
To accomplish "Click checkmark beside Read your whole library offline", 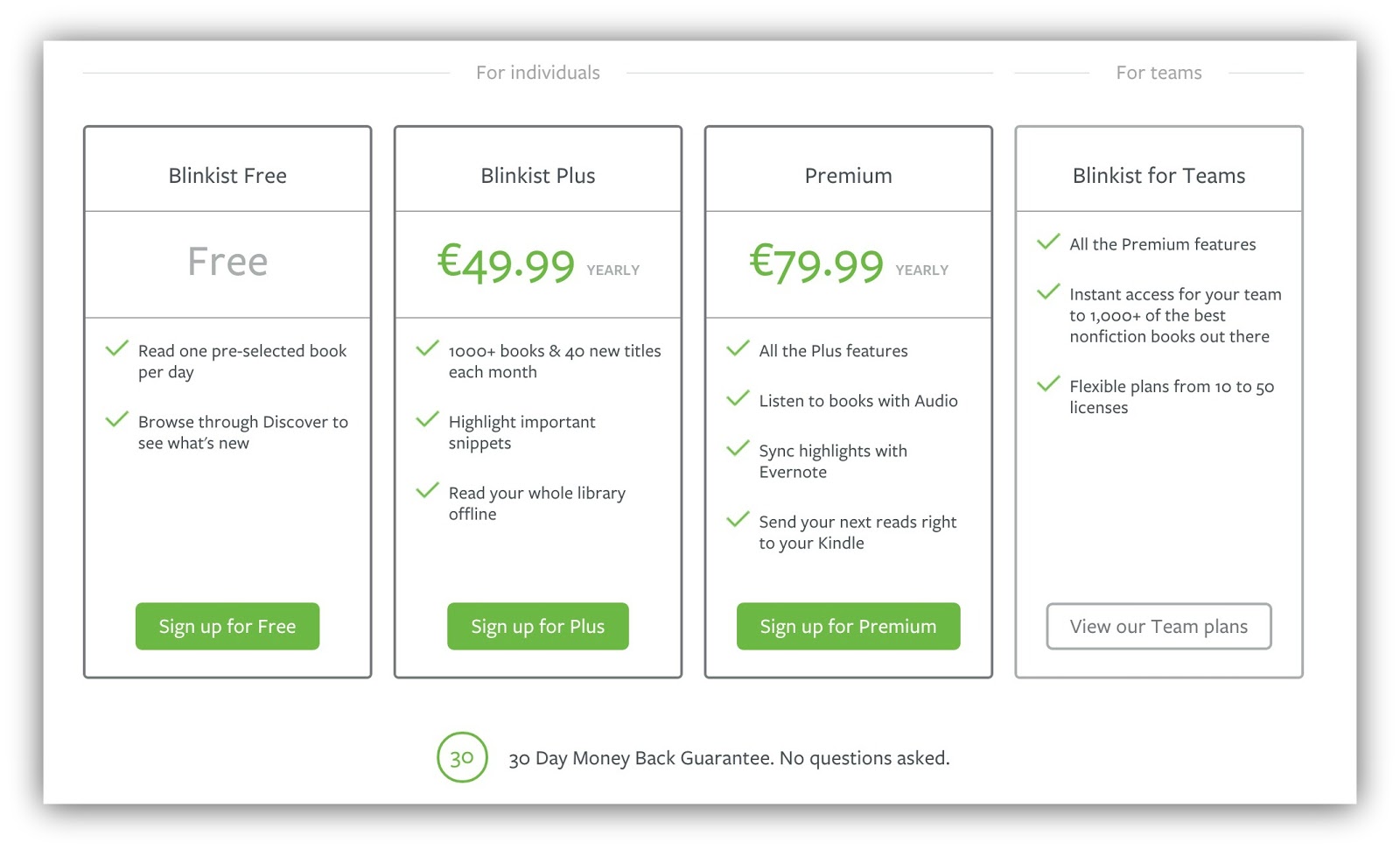I will 428,490.
